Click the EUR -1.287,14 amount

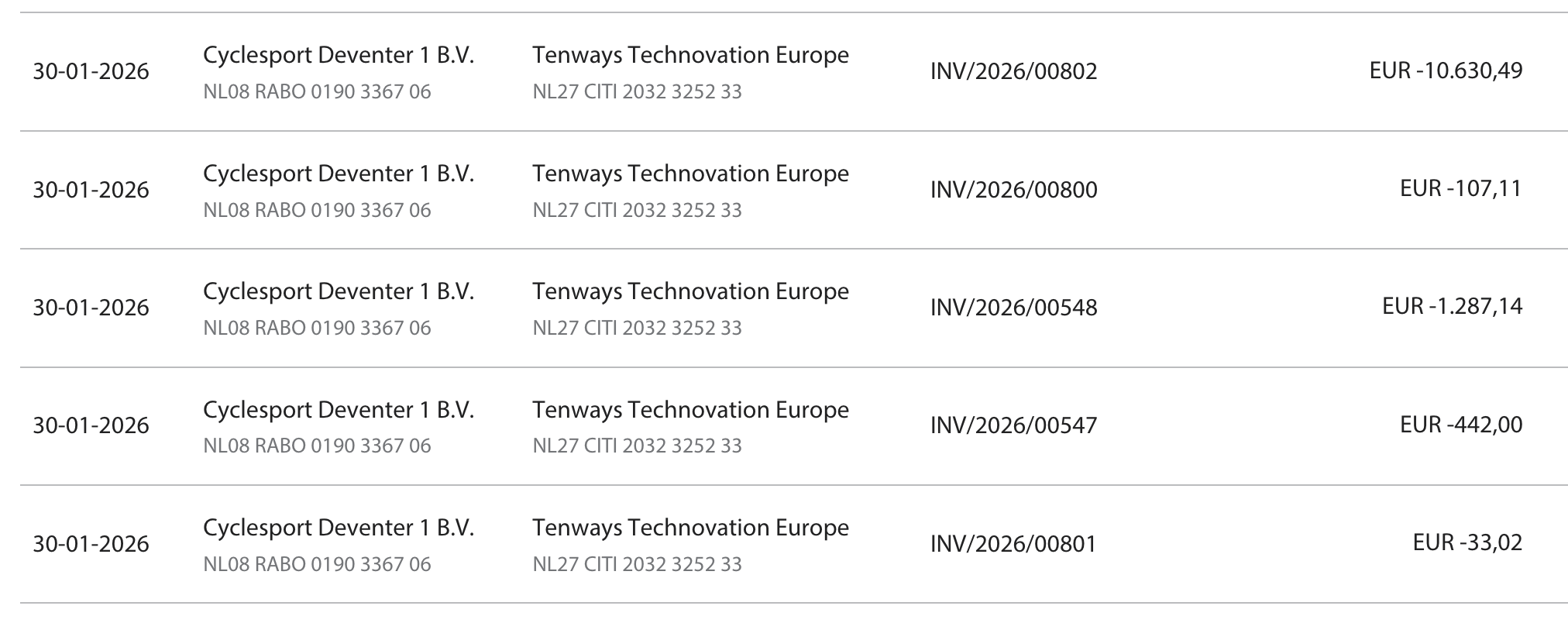[x=1452, y=306]
